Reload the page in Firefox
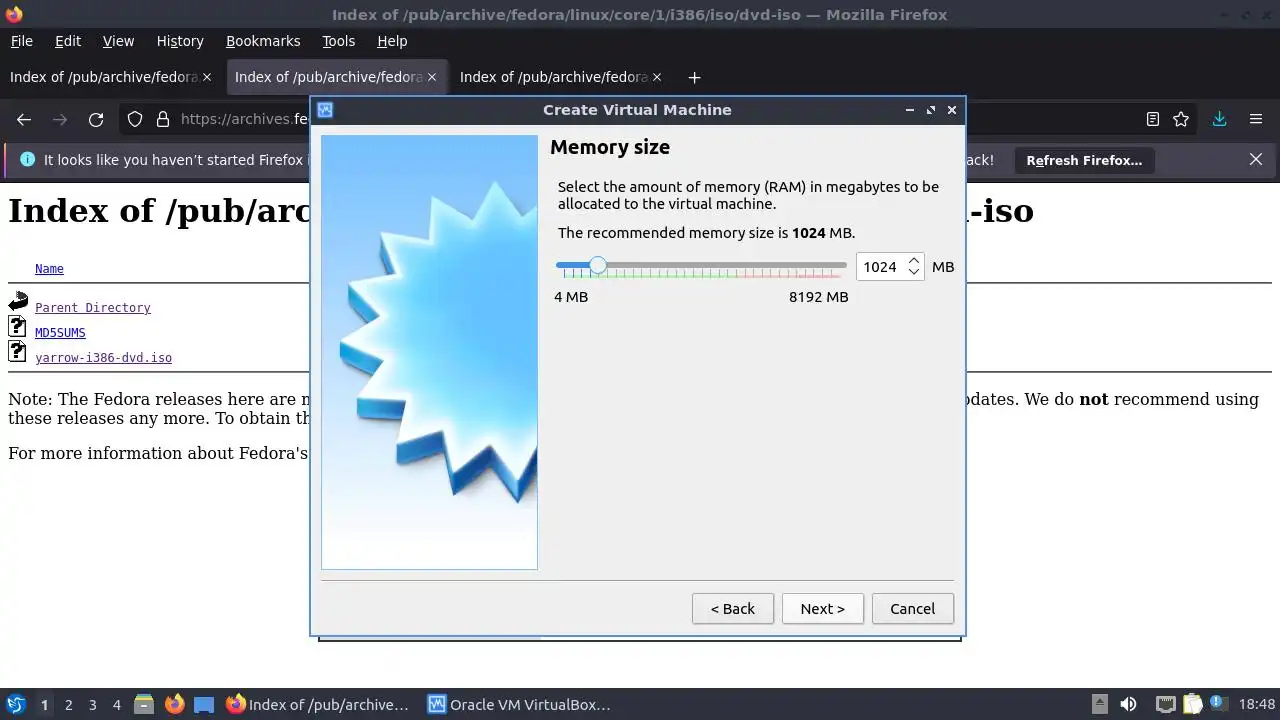This screenshot has height=720, width=1280. (96, 119)
